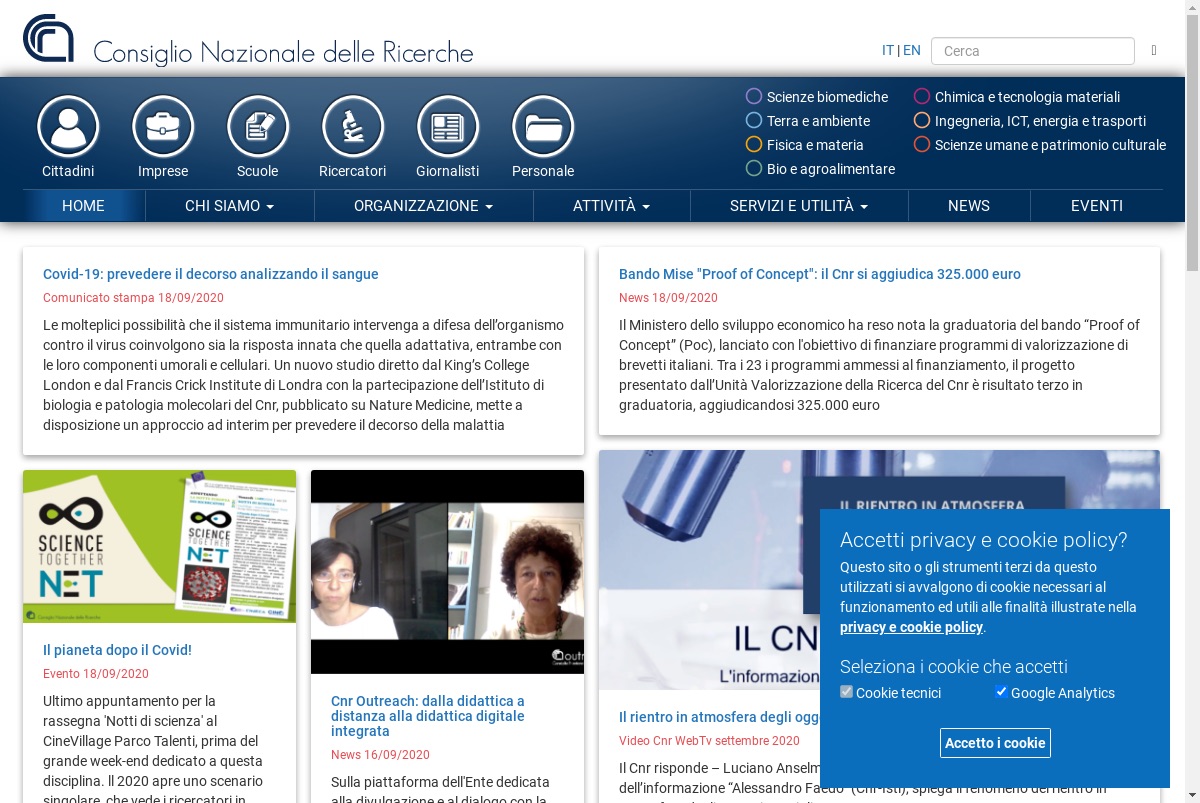Open the Cittadini section icon

(68, 127)
